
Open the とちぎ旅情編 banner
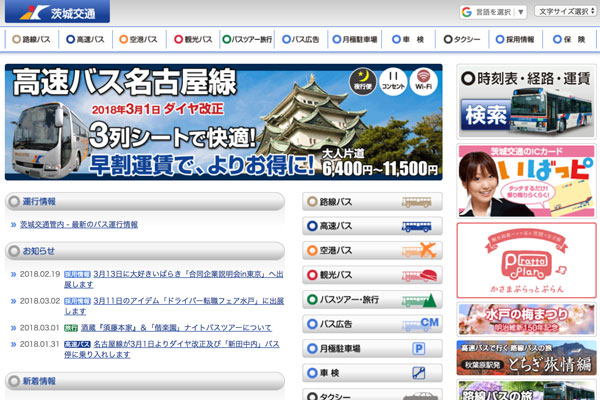(x=526, y=358)
